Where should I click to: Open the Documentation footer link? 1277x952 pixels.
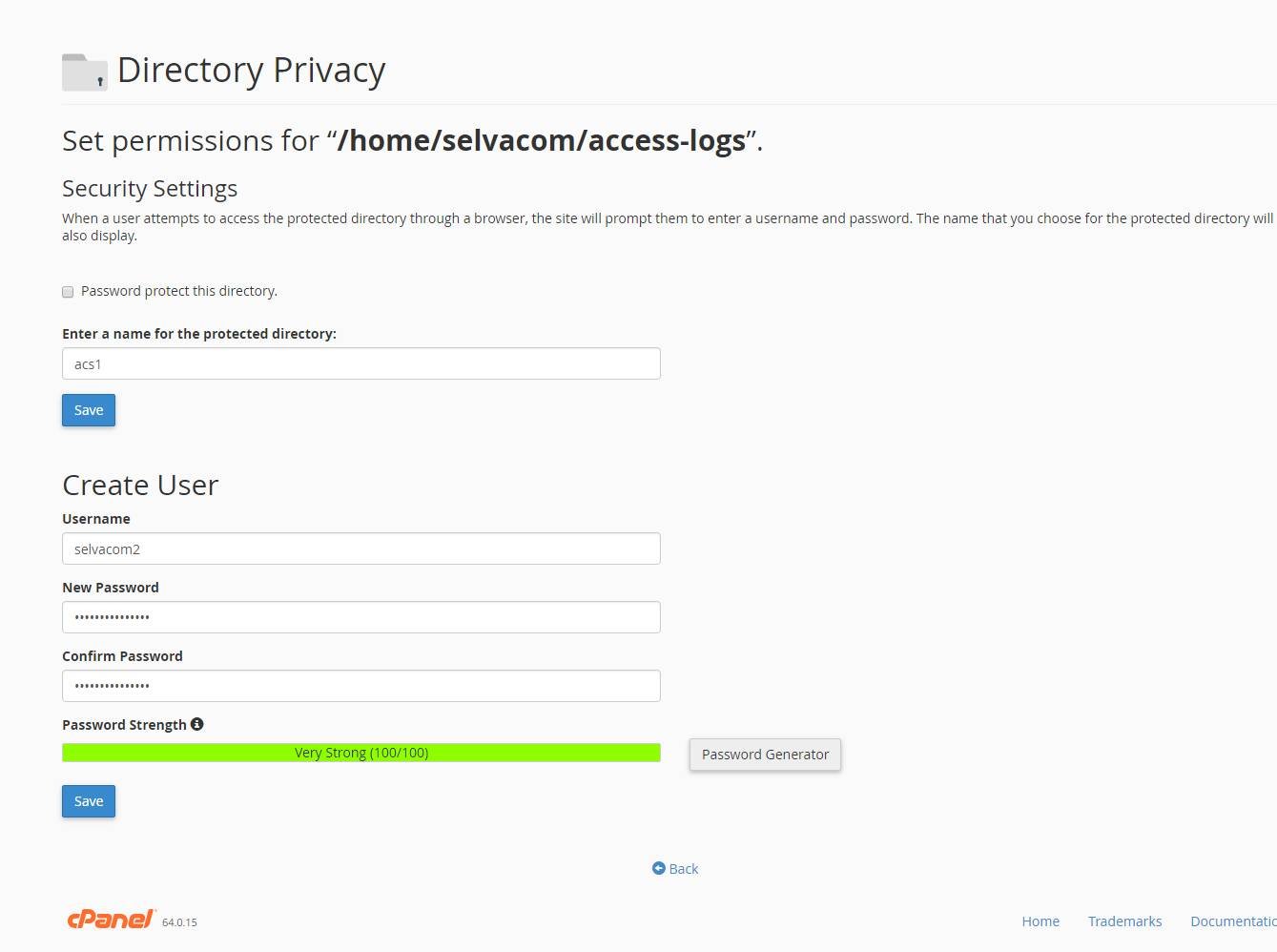pos(1233,921)
